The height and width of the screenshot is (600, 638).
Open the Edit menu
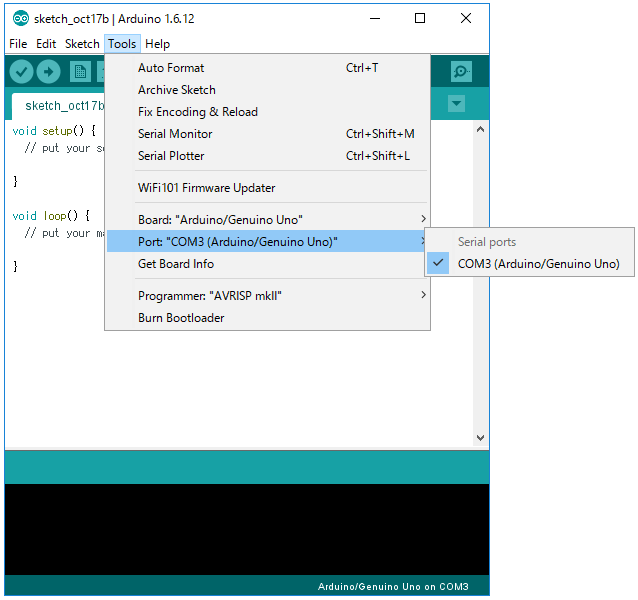click(46, 44)
